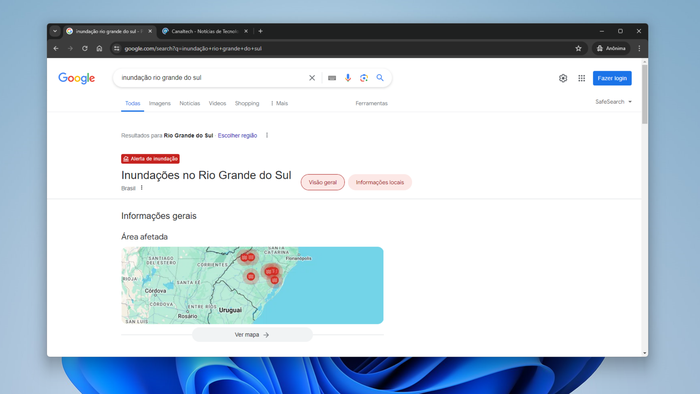
Task: Open the Google apps grid
Action: pos(581,78)
